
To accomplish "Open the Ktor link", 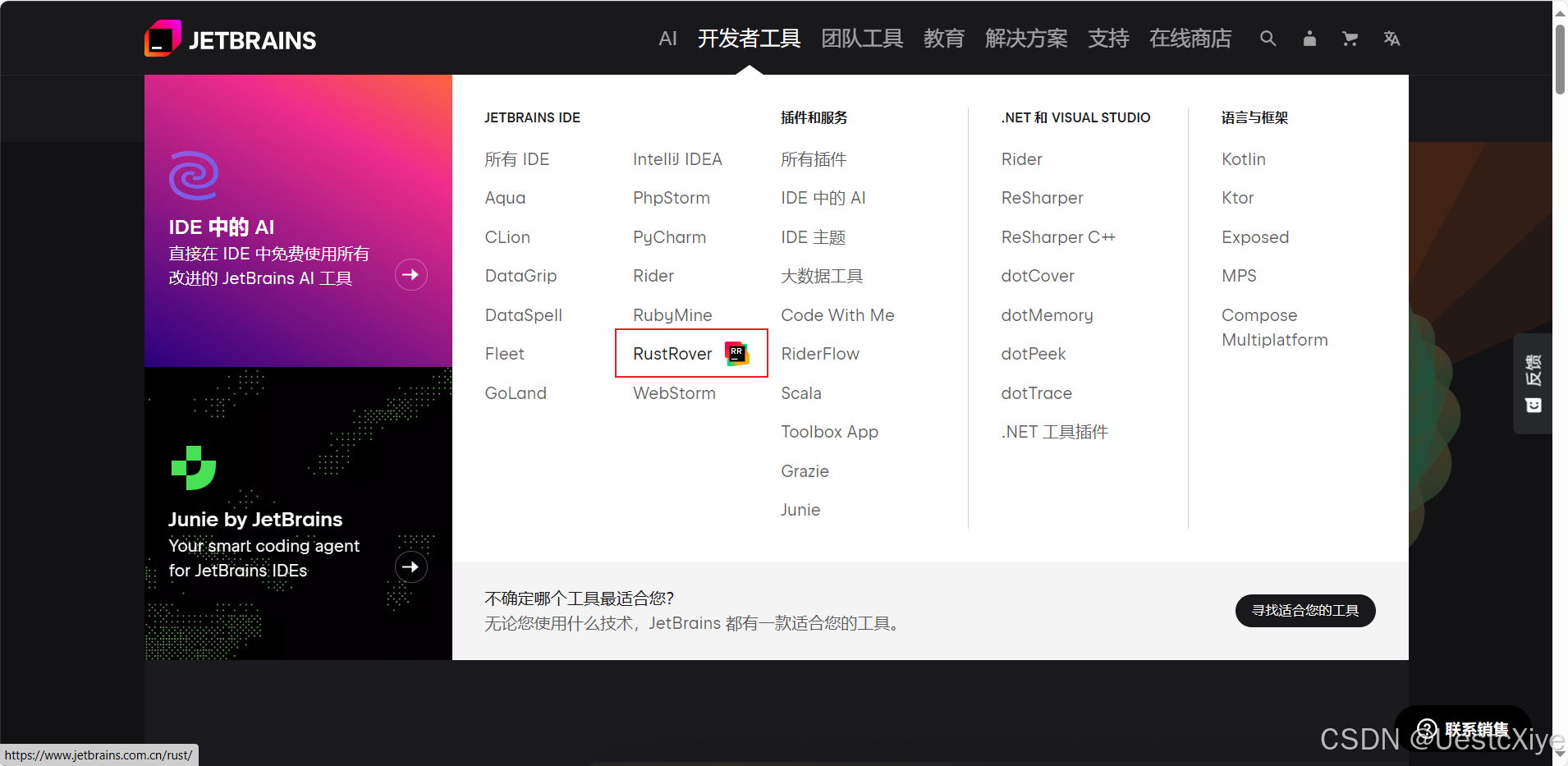I will coord(1237,198).
